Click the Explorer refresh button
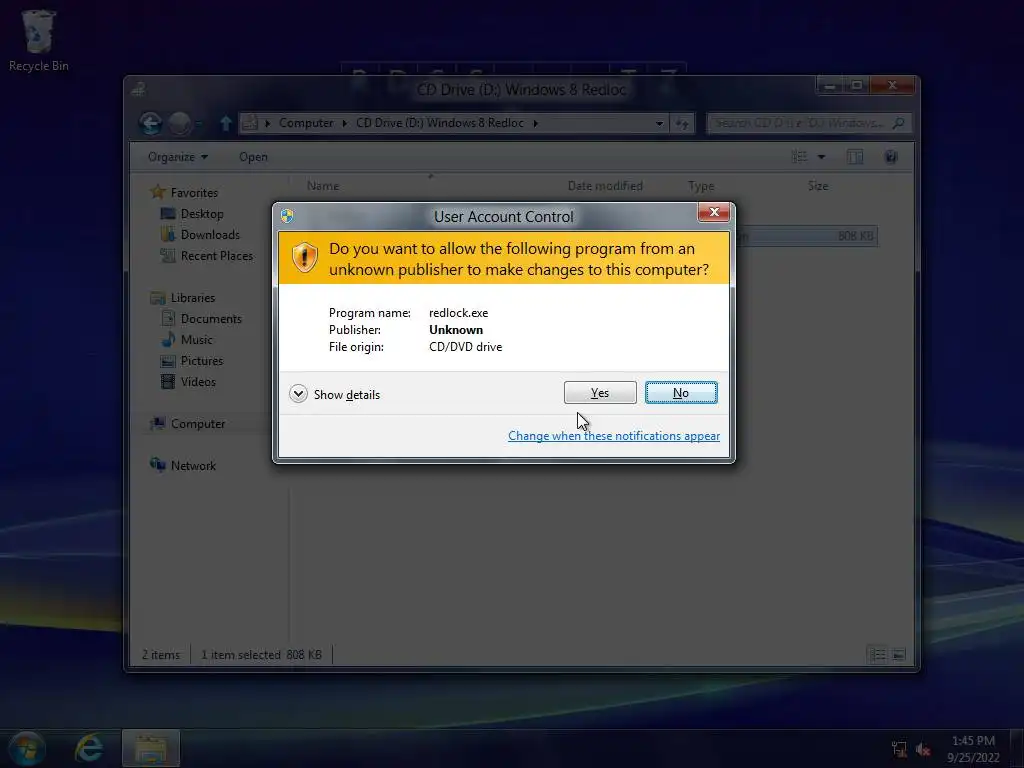This screenshot has height=768, width=1024. pos(682,123)
